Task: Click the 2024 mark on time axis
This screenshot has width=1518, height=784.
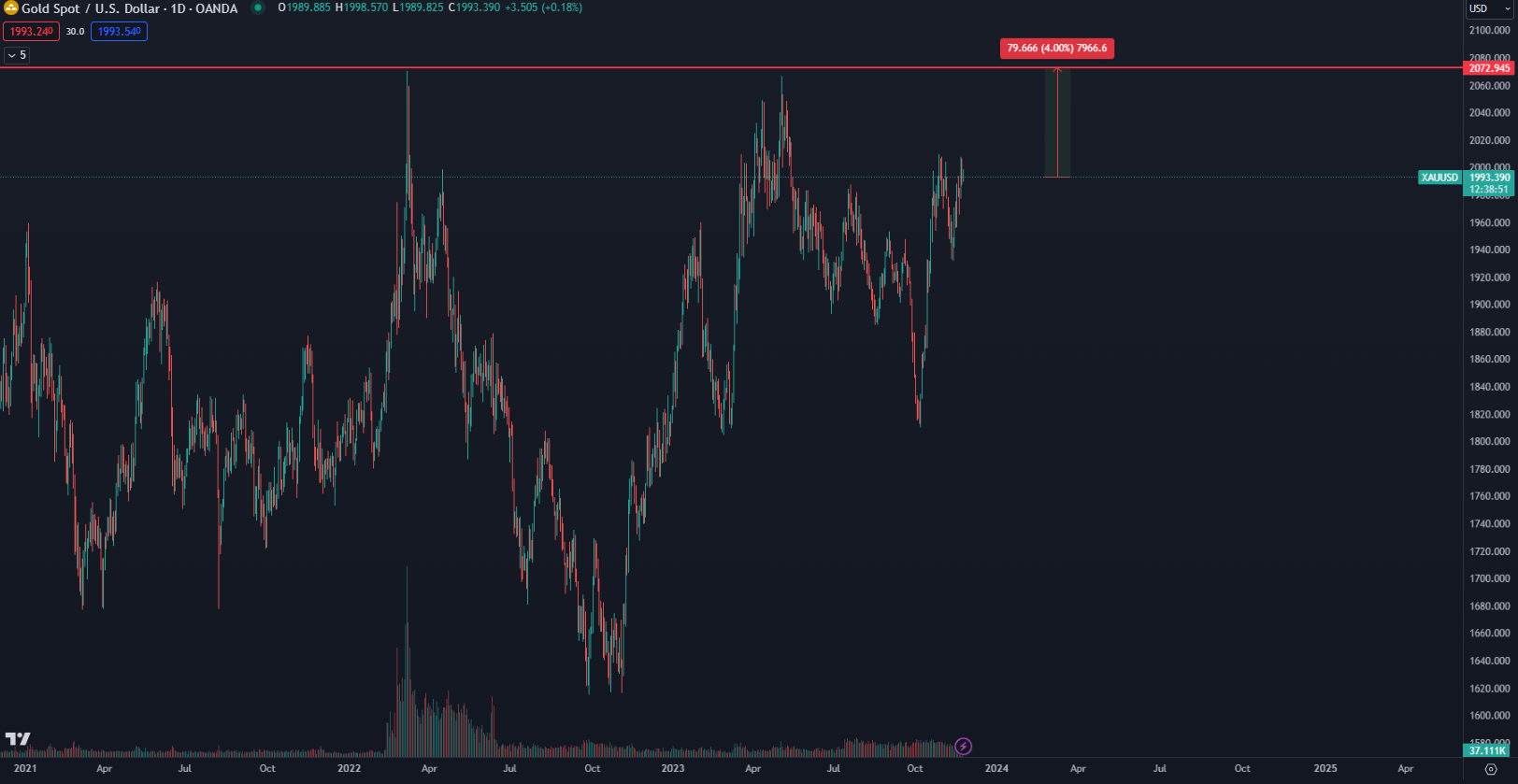Action: click(996, 769)
